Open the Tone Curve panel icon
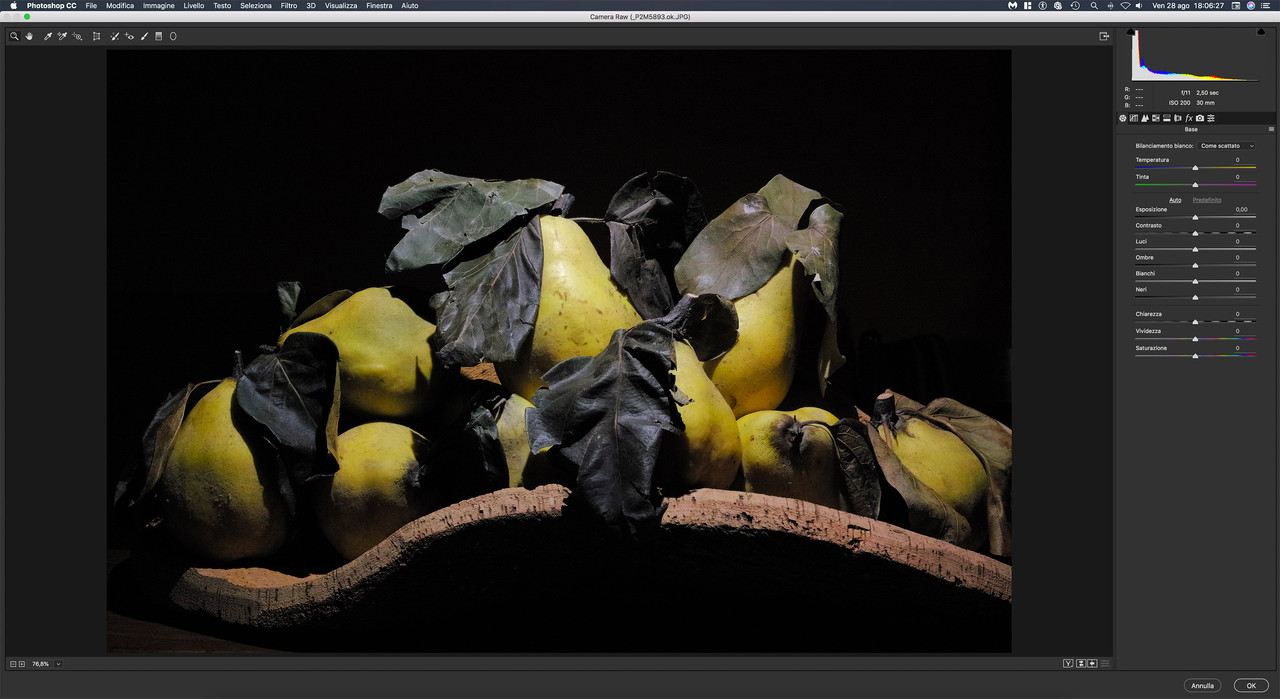1280x699 pixels. coord(1134,118)
